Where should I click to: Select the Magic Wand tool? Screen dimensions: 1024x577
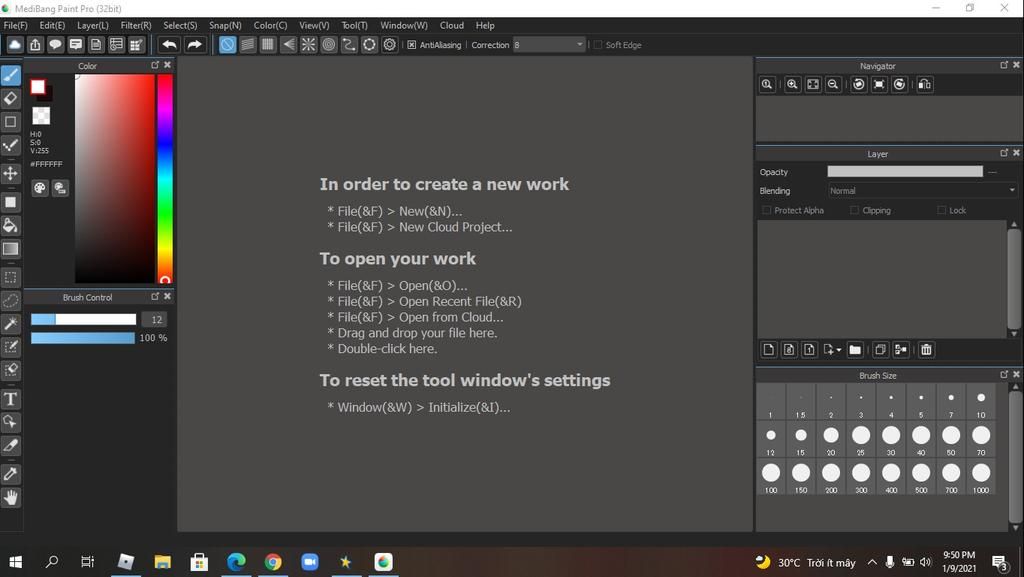[x=10, y=324]
